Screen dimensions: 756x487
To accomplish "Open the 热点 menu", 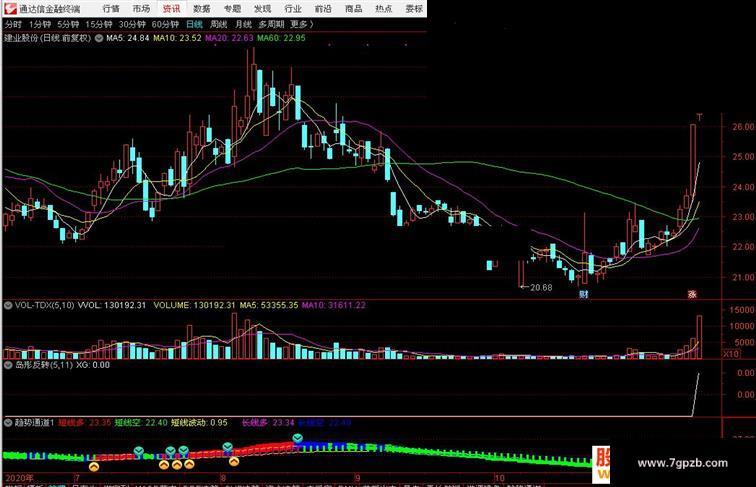I will [384, 9].
